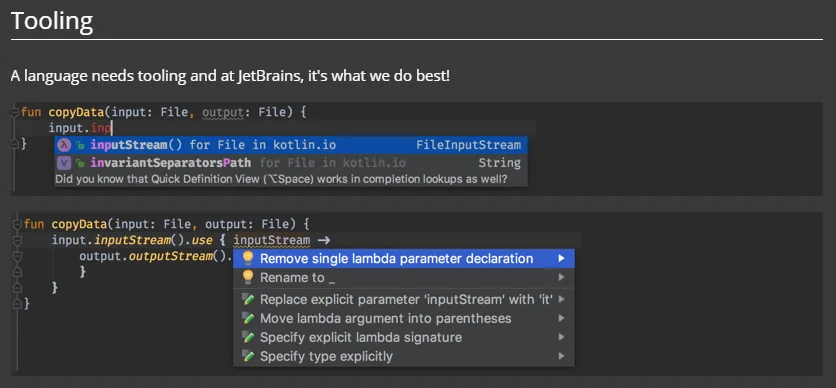Click the italic 'use' call in second snippet
This screenshot has width=836, height=388.
tap(202, 241)
